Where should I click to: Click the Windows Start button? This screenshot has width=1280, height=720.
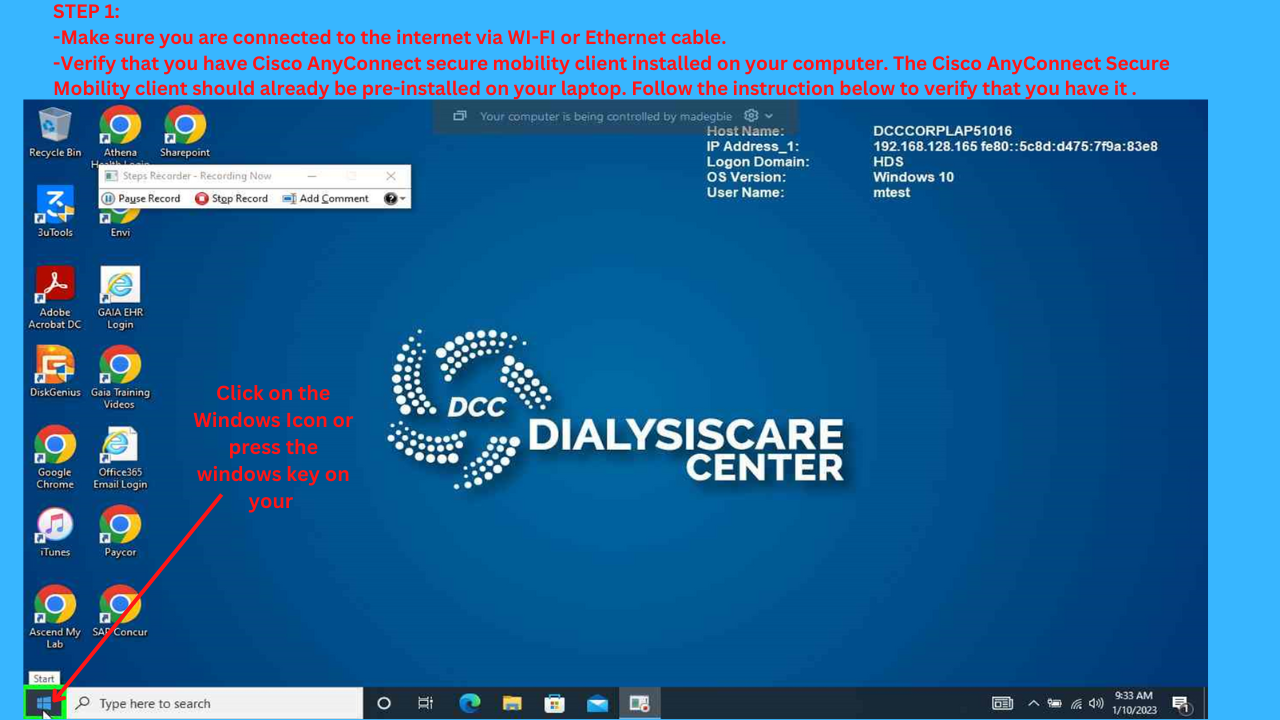click(44, 704)
